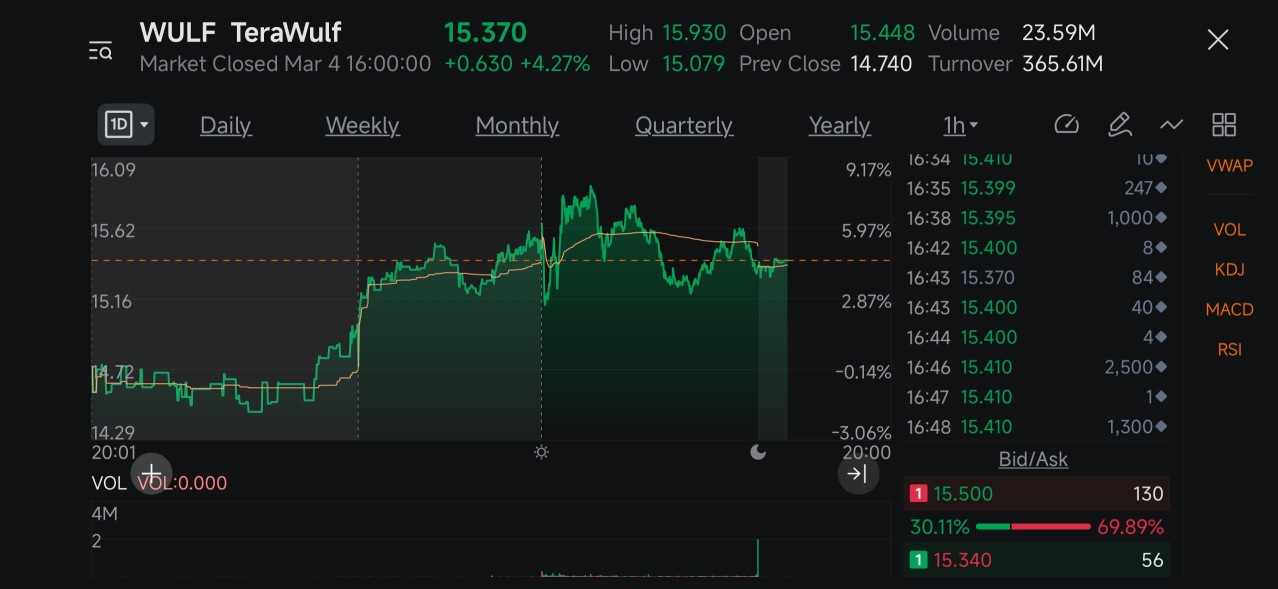Screen dimensions: 1278x589
Task: Click the current price 15.370
Action: click(x=485, y=33)
